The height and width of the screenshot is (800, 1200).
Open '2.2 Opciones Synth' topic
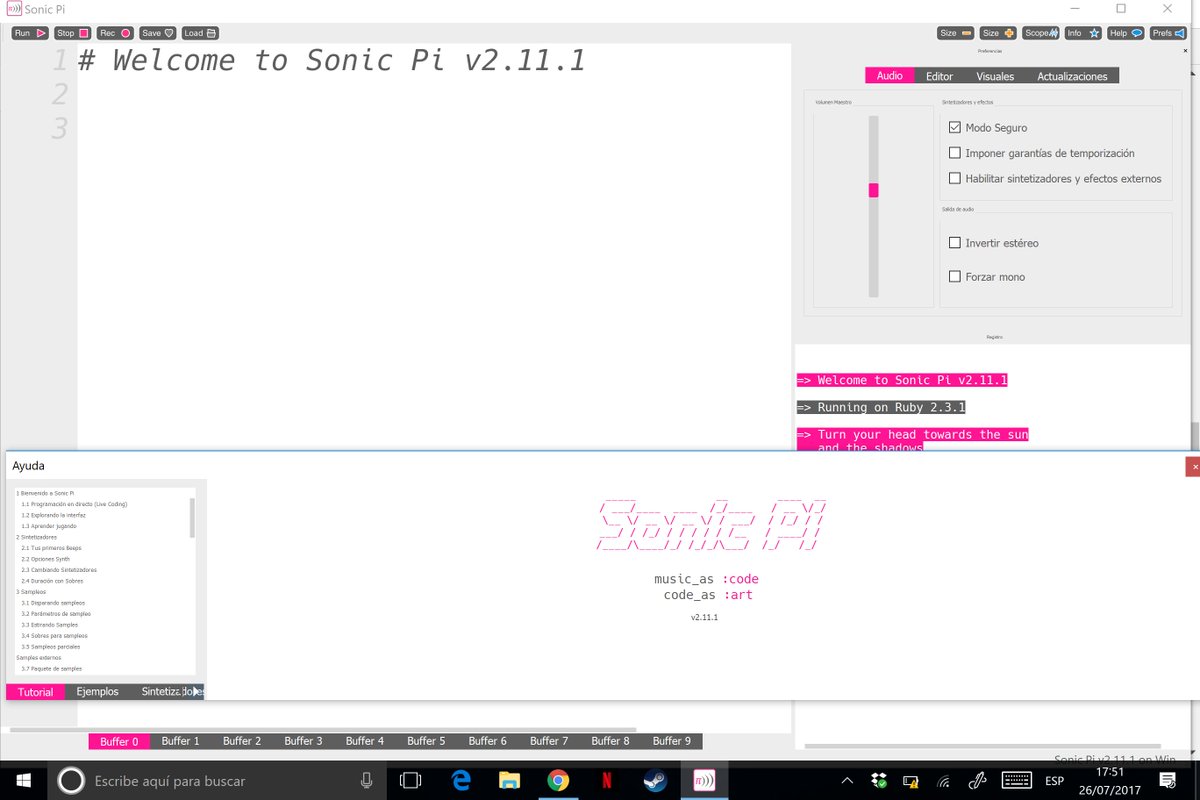45,559
